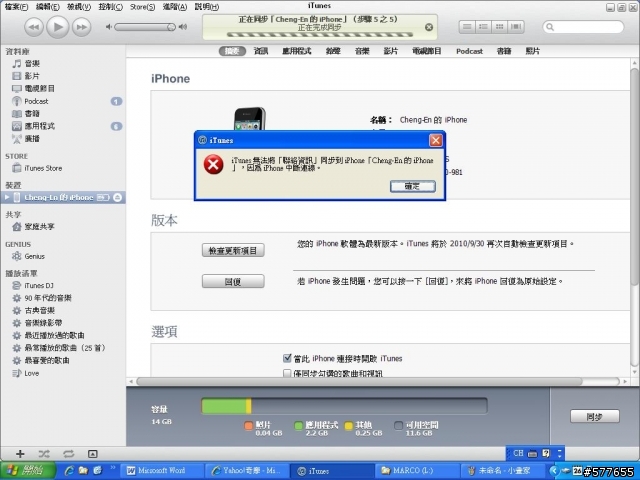Select the 鈴聲 tab

click(x=333, y=51)
